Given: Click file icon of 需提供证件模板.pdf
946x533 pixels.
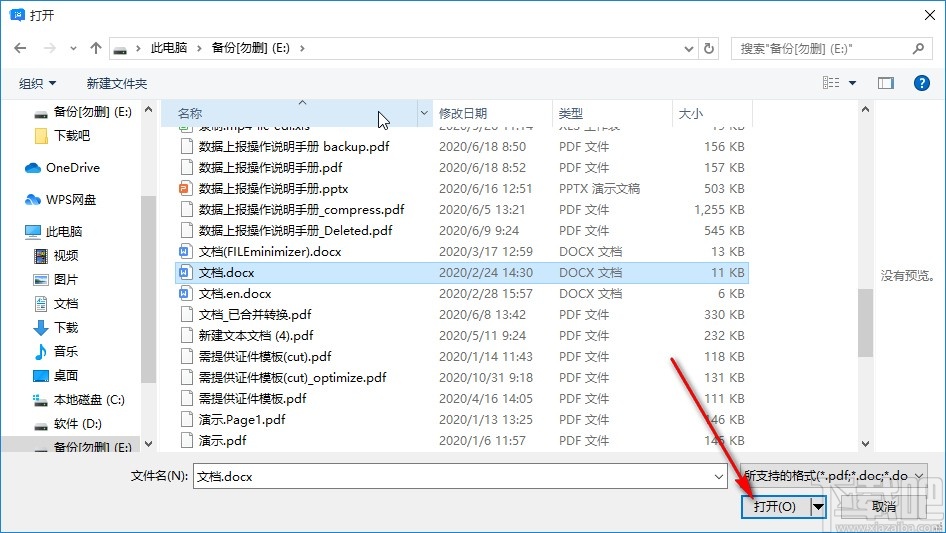Looking at the screenshot, I should click(186, 398).
